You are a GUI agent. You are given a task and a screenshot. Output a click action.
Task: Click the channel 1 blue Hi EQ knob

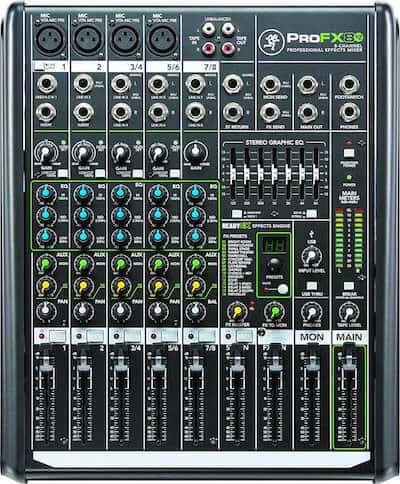pyautogui.click(x=46, y=194)
